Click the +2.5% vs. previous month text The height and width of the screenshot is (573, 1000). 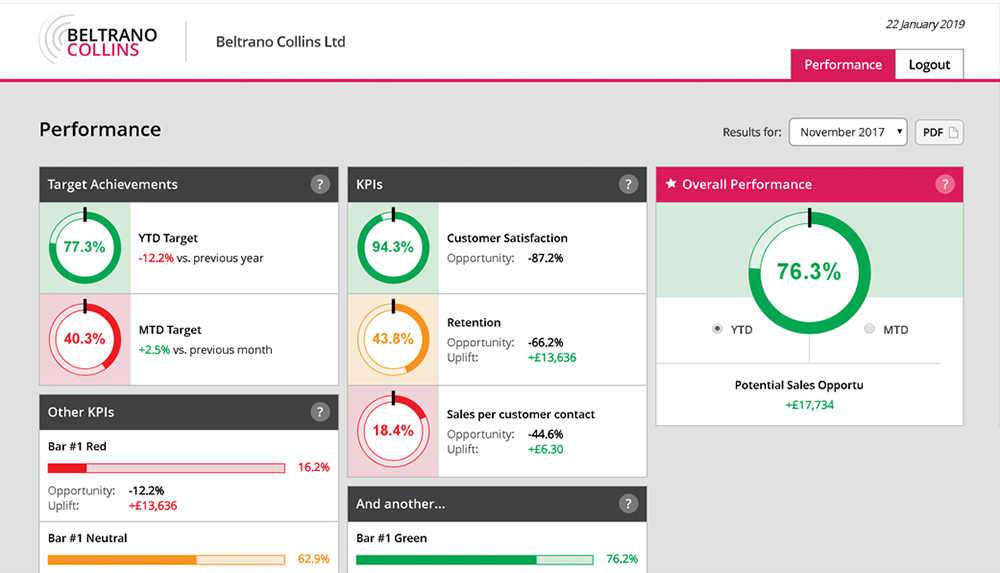[x=205, y=350]
